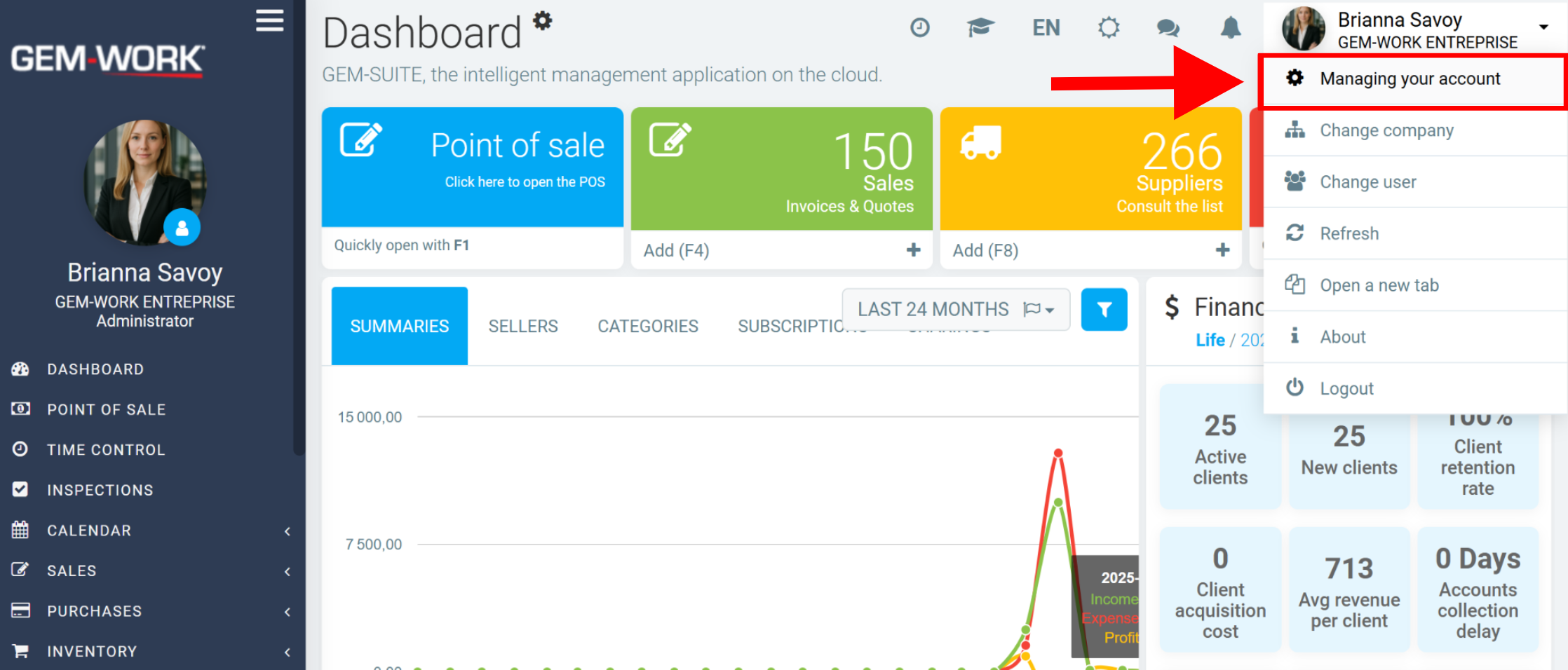The height and width of the screenshot is (670, 1568).
Task: Click the blue filter funnel button
Action: tap(1104, 309)
